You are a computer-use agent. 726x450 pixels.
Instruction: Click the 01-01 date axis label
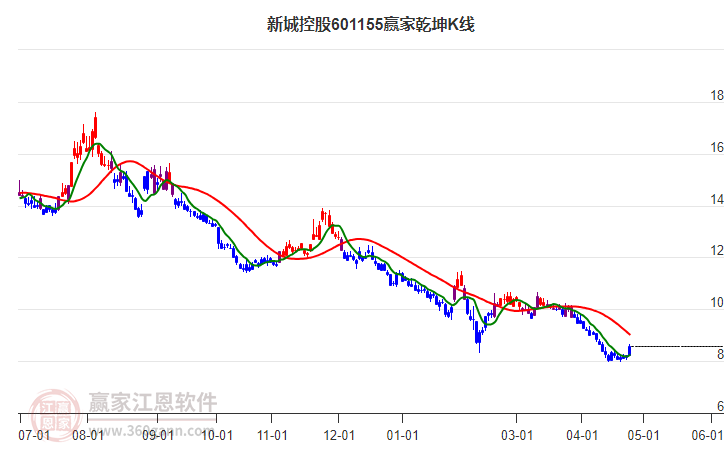tap(402, 435)
